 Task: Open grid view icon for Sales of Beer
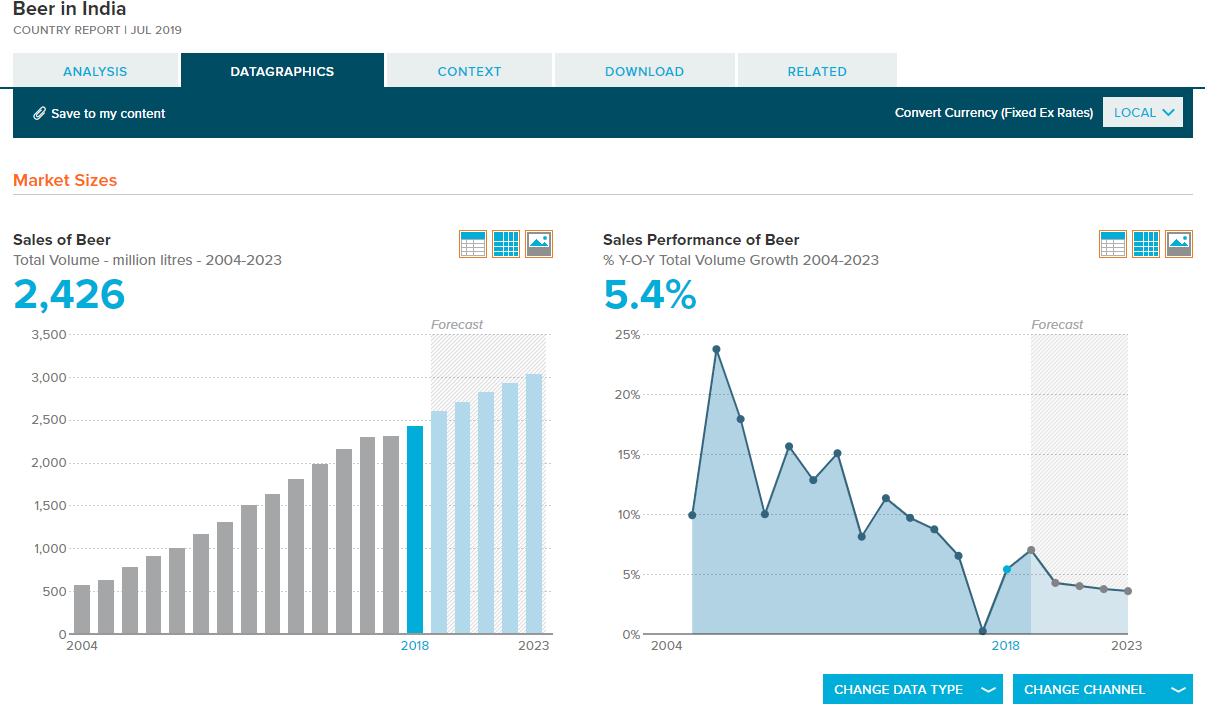506,244
